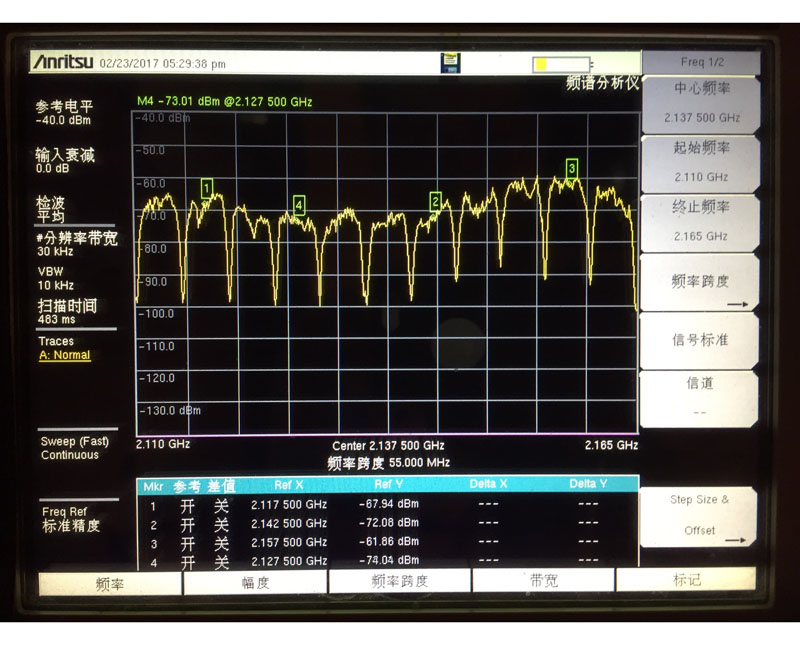Click 关 for marker 3 row

tap(221, 544)
